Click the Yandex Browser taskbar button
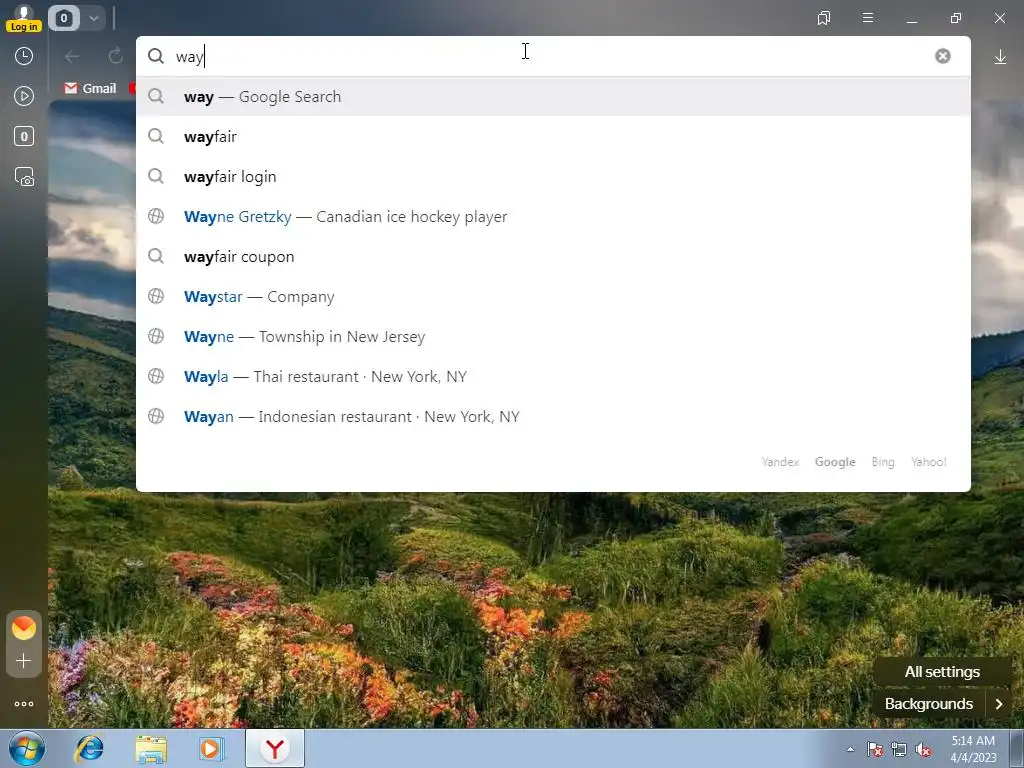Screen dimensions: 1024x768 click(x=275, y=748)
